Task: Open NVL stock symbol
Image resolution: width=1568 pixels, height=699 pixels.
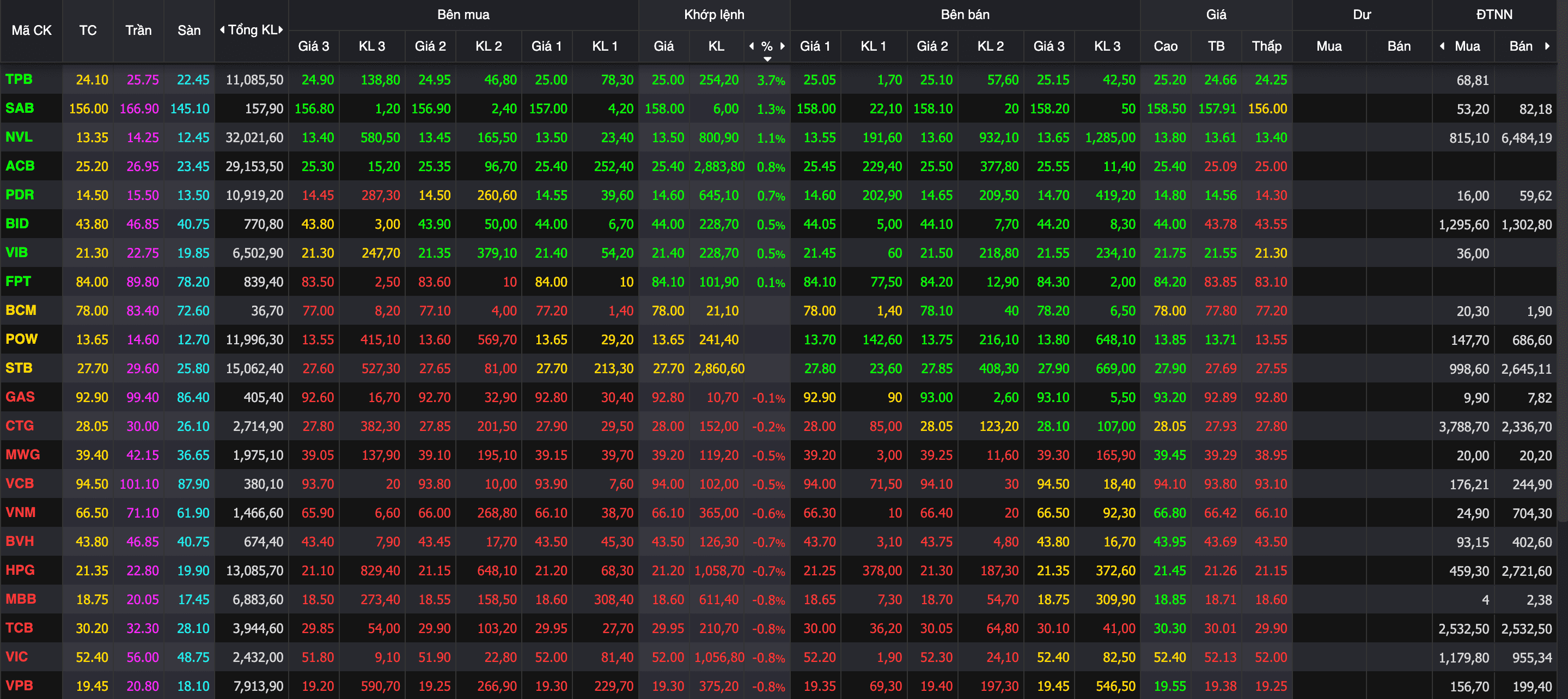Action: (x=19, y=137)
